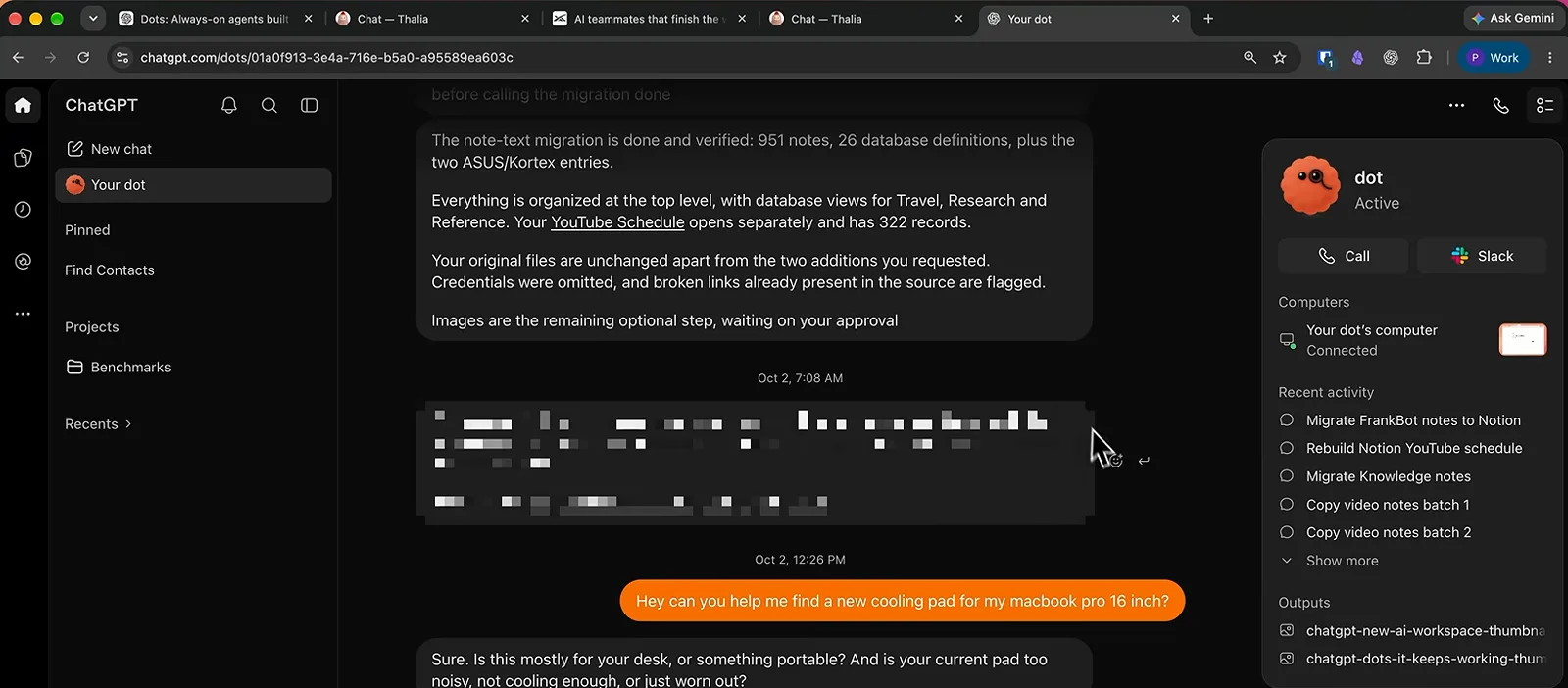Toggle the dot details side panel
The image size is (1568, 688).
(x=1545, y=105)
